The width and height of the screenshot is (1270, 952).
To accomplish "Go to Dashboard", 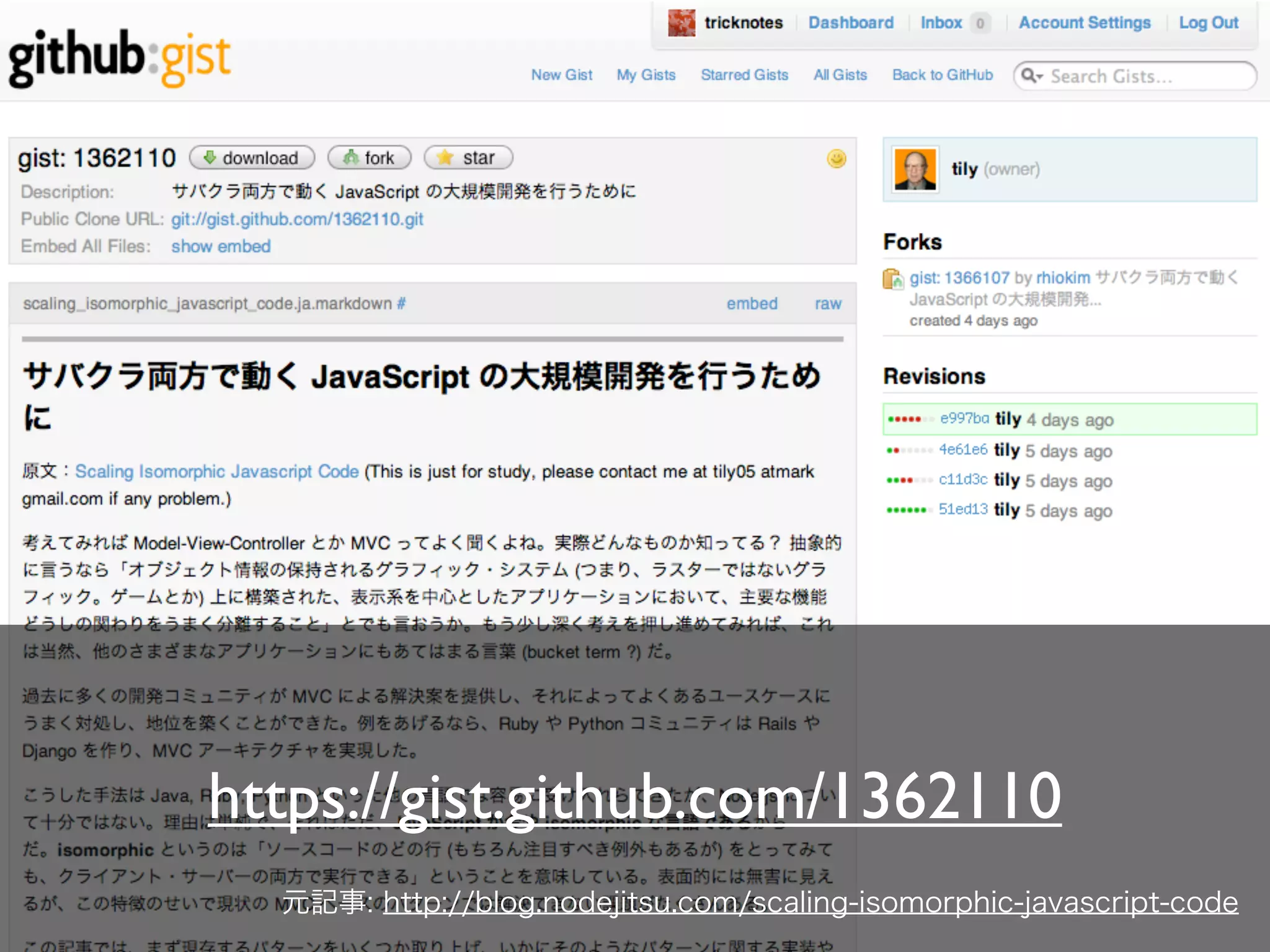I will click(x=851, y=23).
